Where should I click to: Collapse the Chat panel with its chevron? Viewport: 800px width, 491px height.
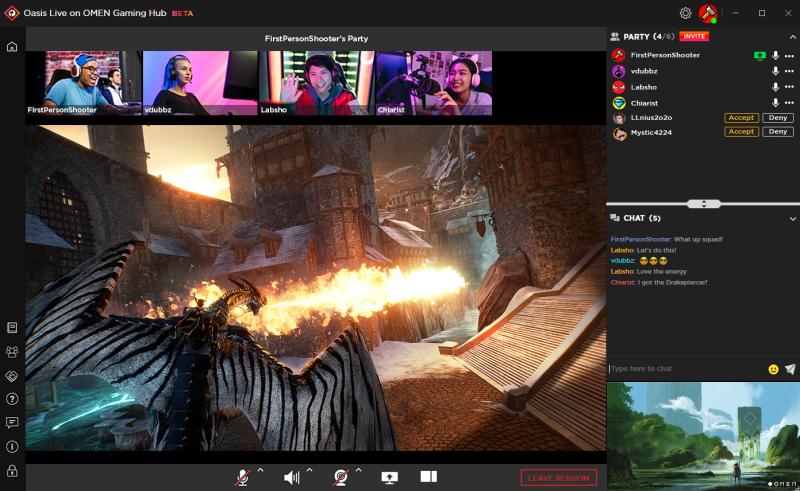[792, 218]
